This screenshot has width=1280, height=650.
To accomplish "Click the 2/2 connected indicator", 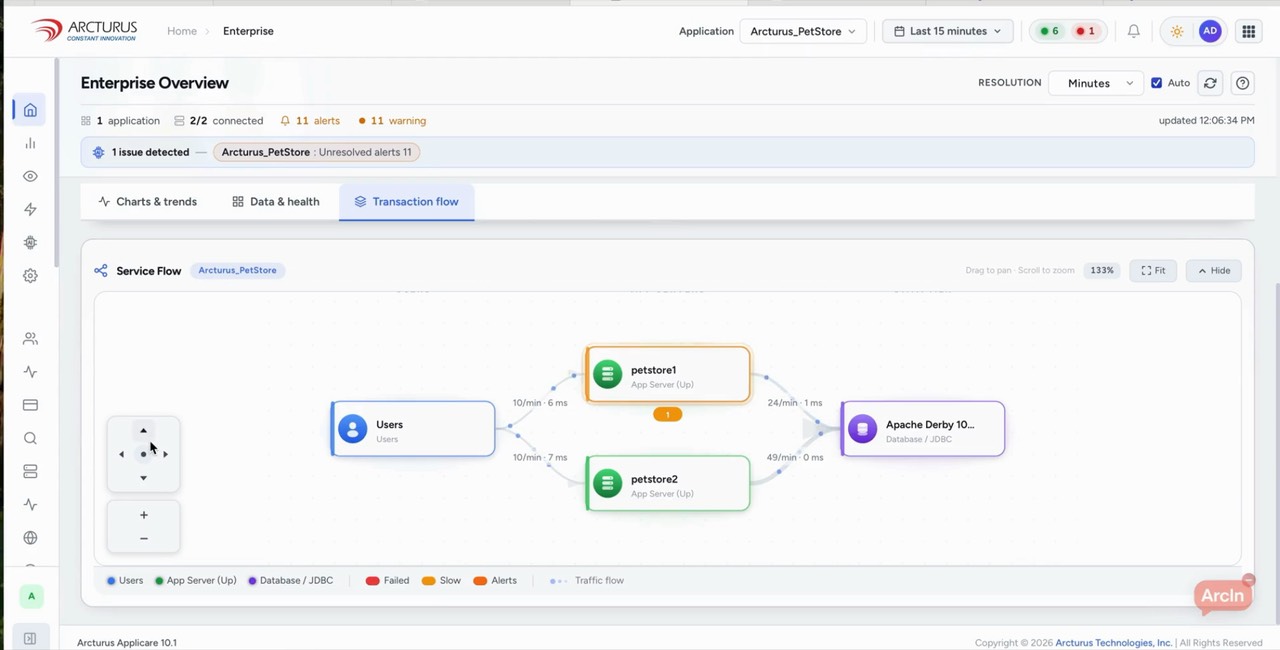I will tap(219, 120).
